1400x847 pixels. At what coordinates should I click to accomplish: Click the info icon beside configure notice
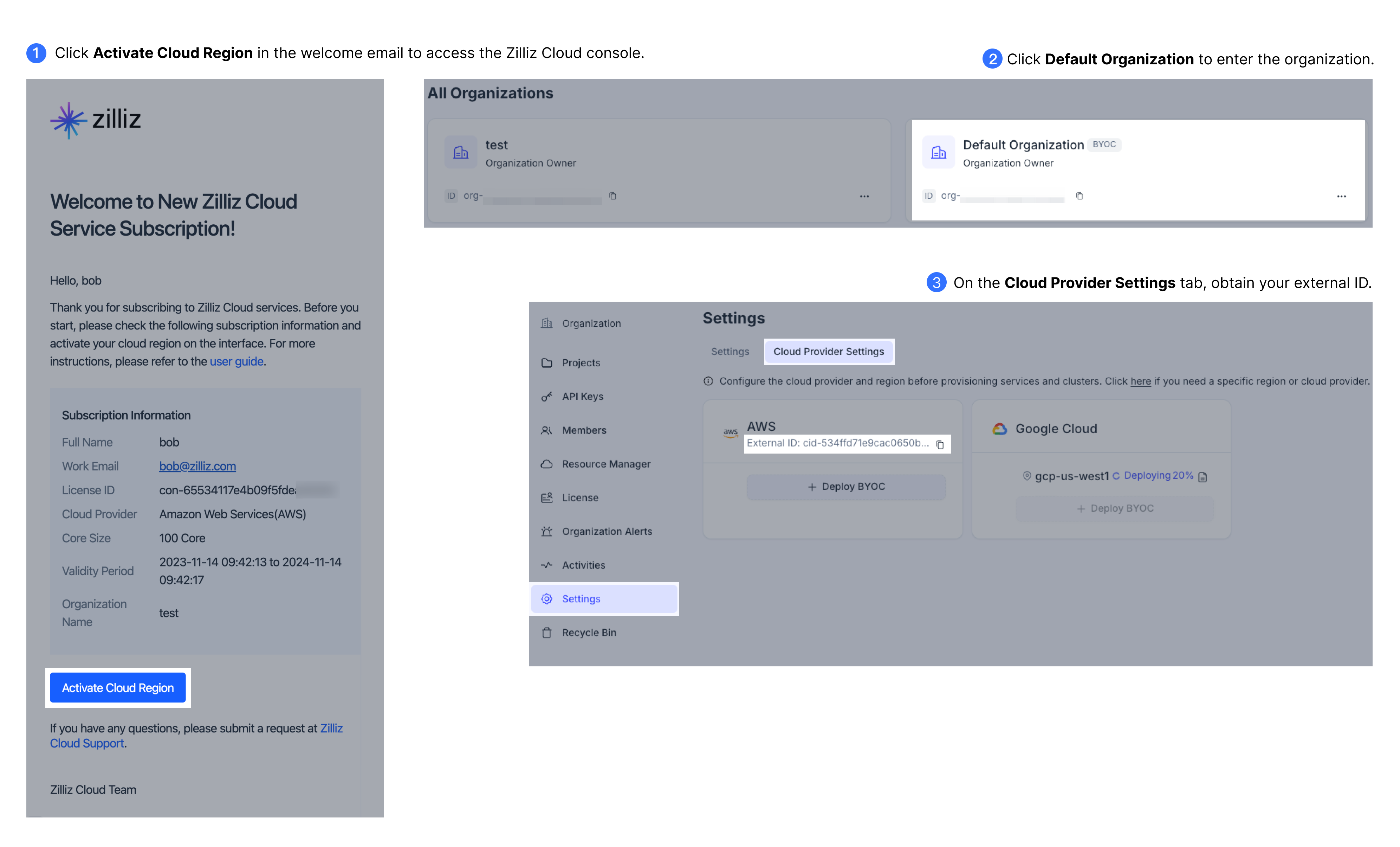pyautogui.click(x=708, y=381)
